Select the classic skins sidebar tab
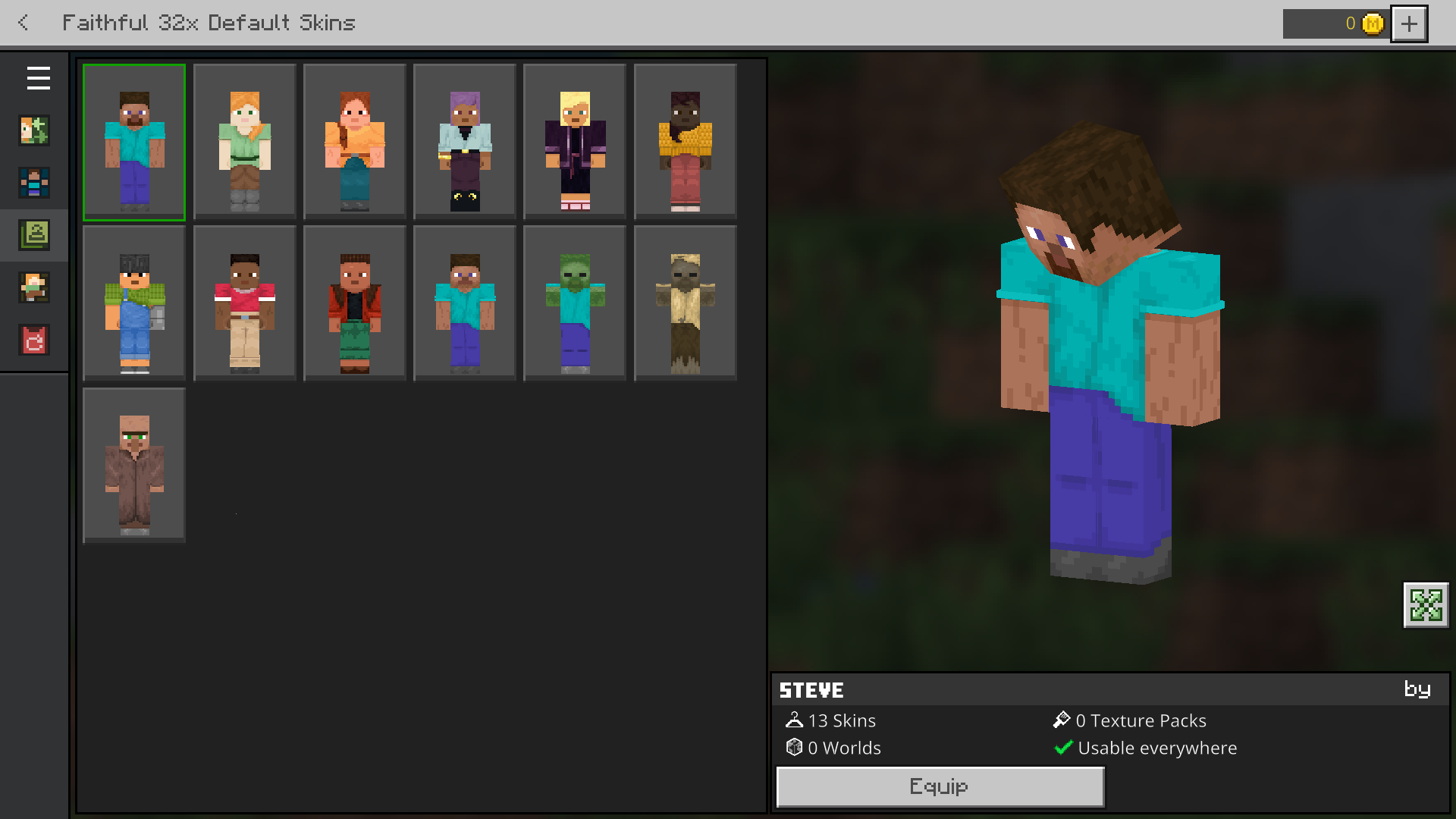Screen dimensions: 1456x819 [x=34, y=235]
